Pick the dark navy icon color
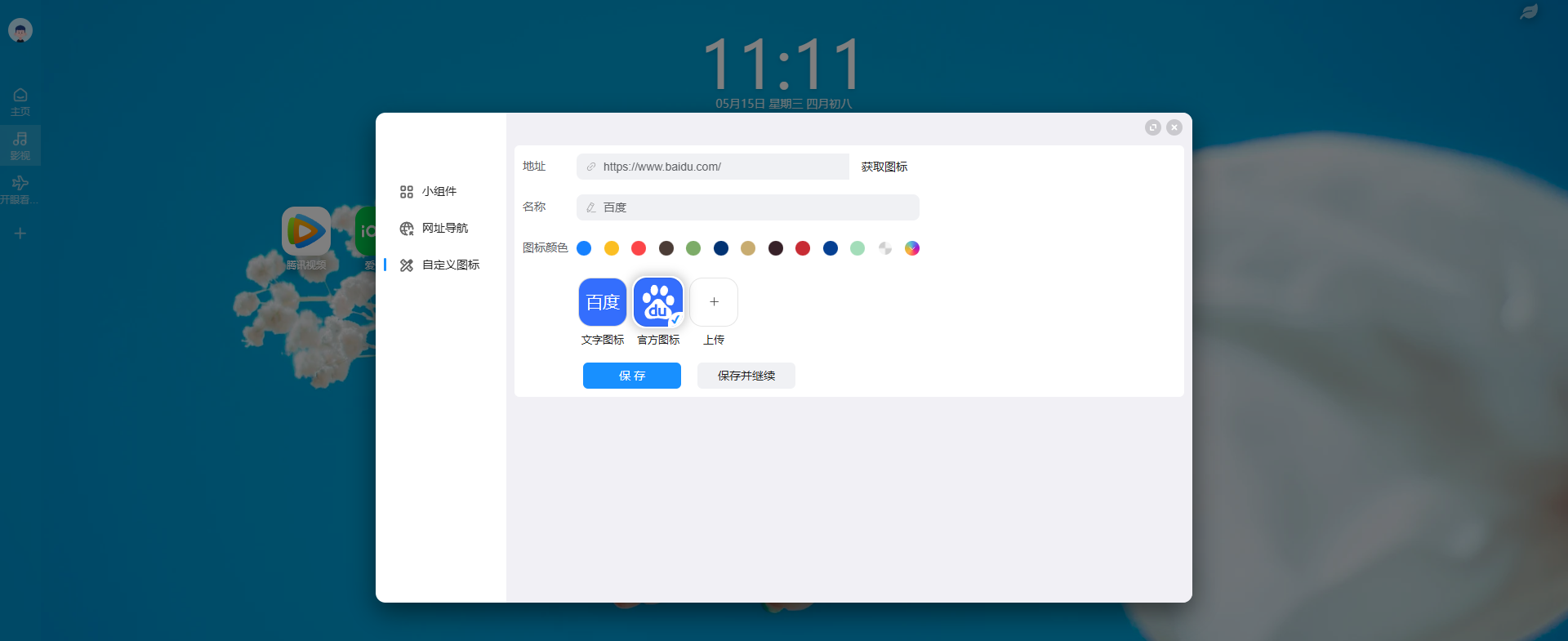Image resolution: width=1568 pixels, height=641 pixels. click(721, 248)
